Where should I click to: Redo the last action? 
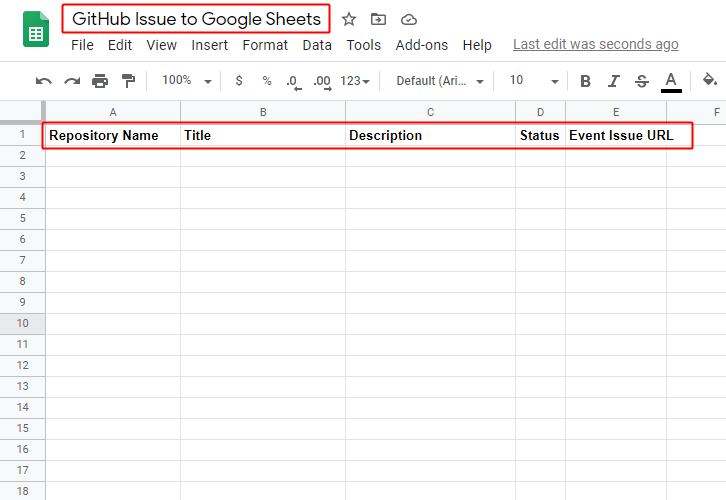pyautogui.click(x=72, y=81)
